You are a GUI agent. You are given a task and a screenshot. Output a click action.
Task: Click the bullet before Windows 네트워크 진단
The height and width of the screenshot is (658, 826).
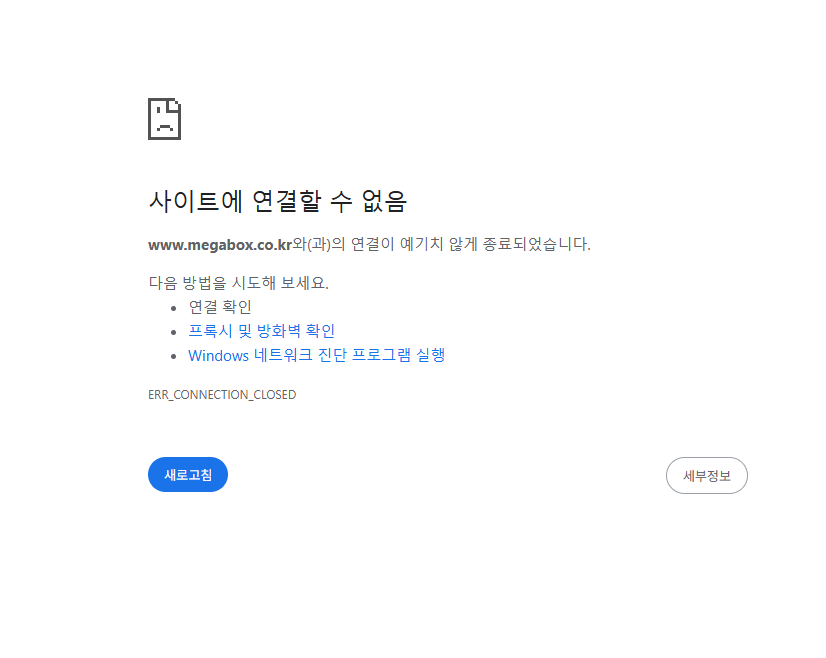[x=174, y=357]
